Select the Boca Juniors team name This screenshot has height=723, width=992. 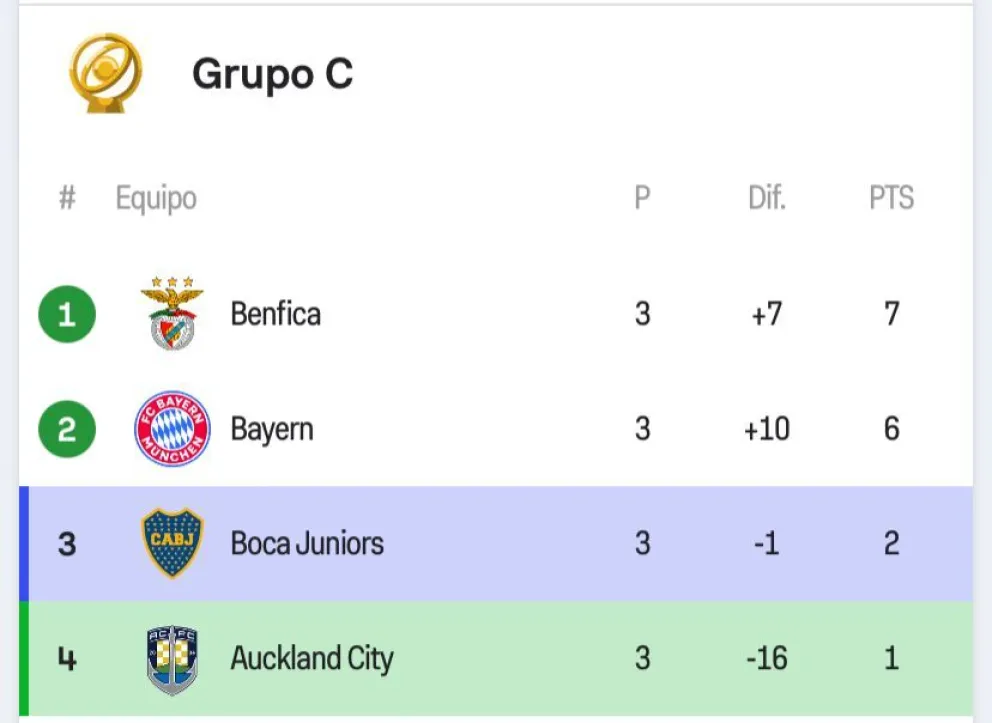point(307,543)
